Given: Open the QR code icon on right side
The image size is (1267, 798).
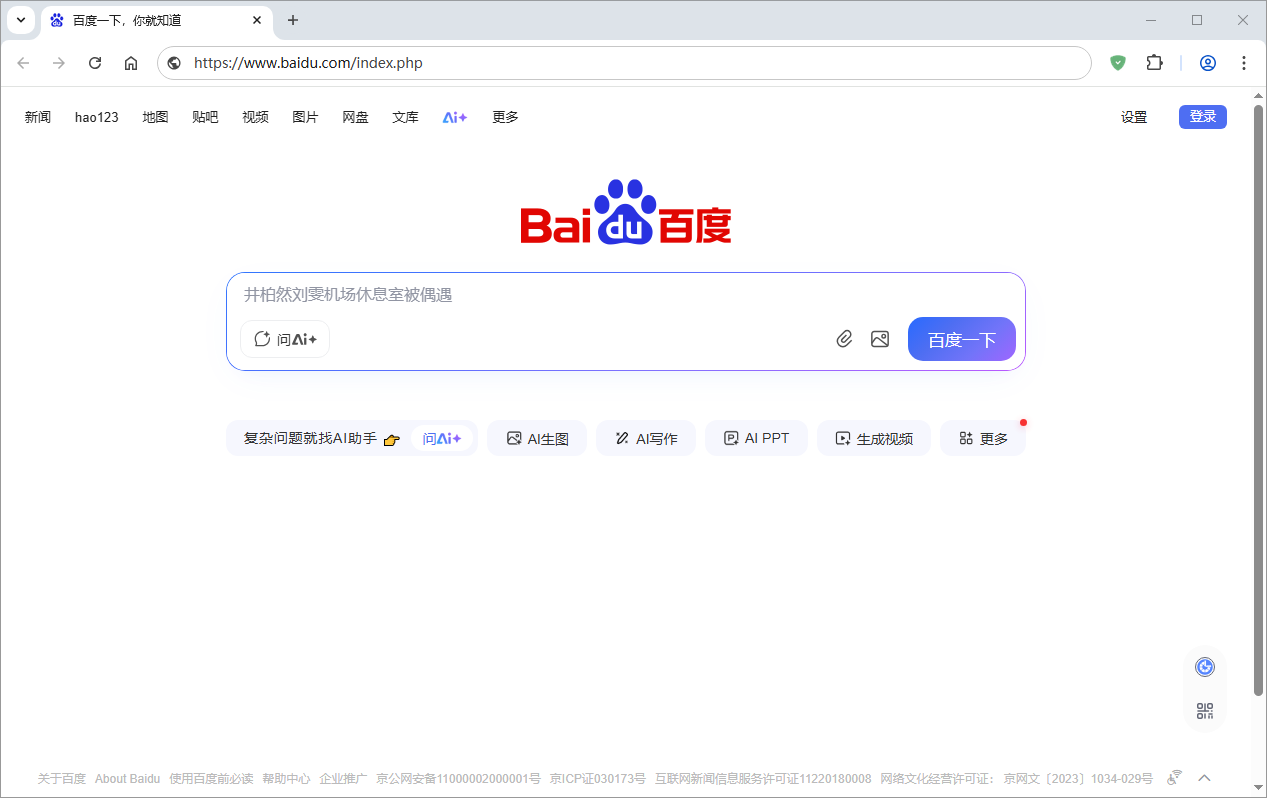Looking at the screenshot, I should pyautogui.click(x=1204, y=712).
